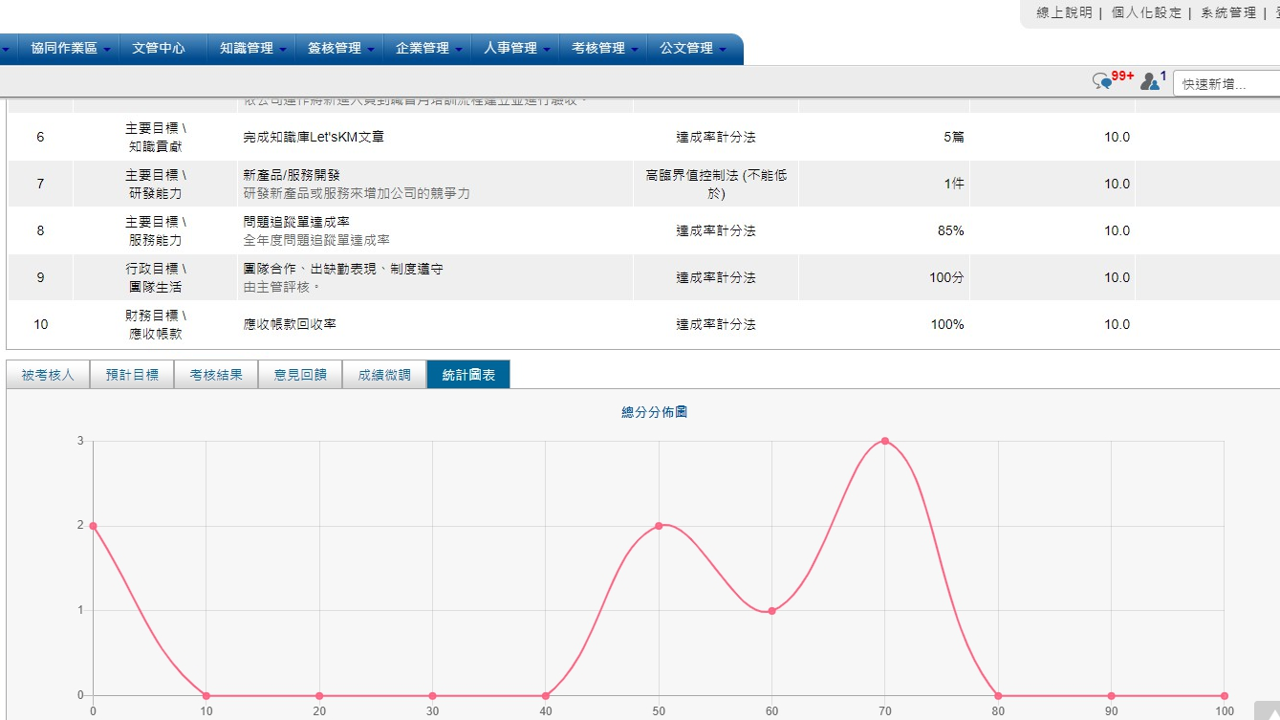Open the 簽核管理 menu

pos(340,48)
